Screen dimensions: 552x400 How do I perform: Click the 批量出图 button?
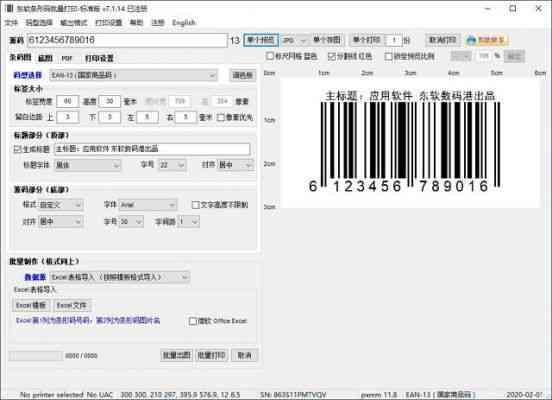pyautogui.click(x=176, y=355)
